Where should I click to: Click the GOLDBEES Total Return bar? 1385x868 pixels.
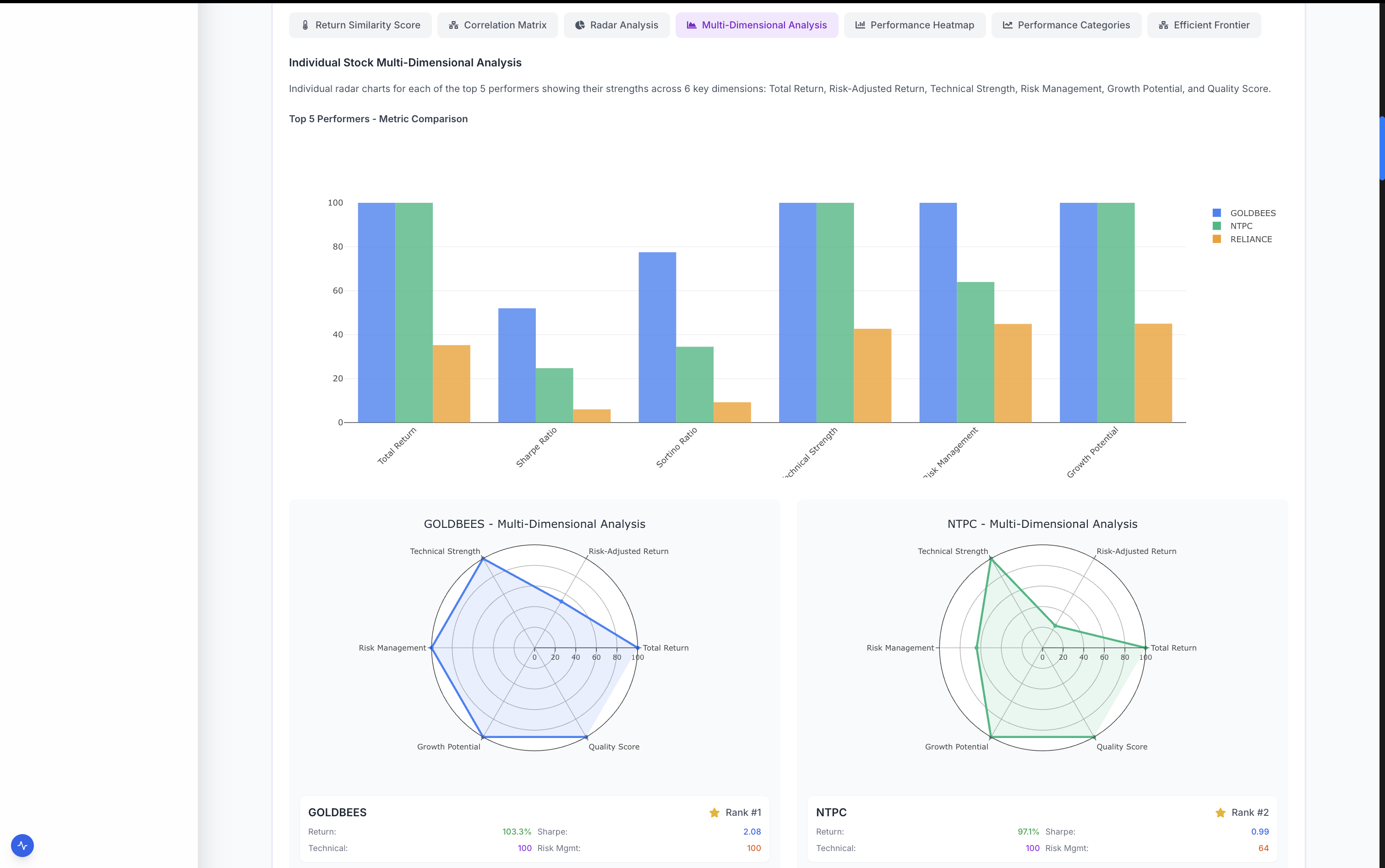coord(376,312)
